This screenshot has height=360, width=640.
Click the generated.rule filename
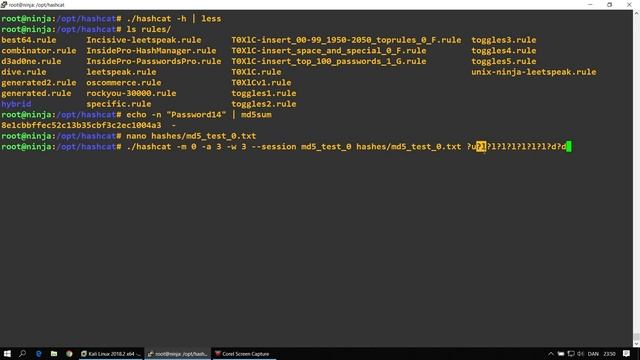(36, 93)
